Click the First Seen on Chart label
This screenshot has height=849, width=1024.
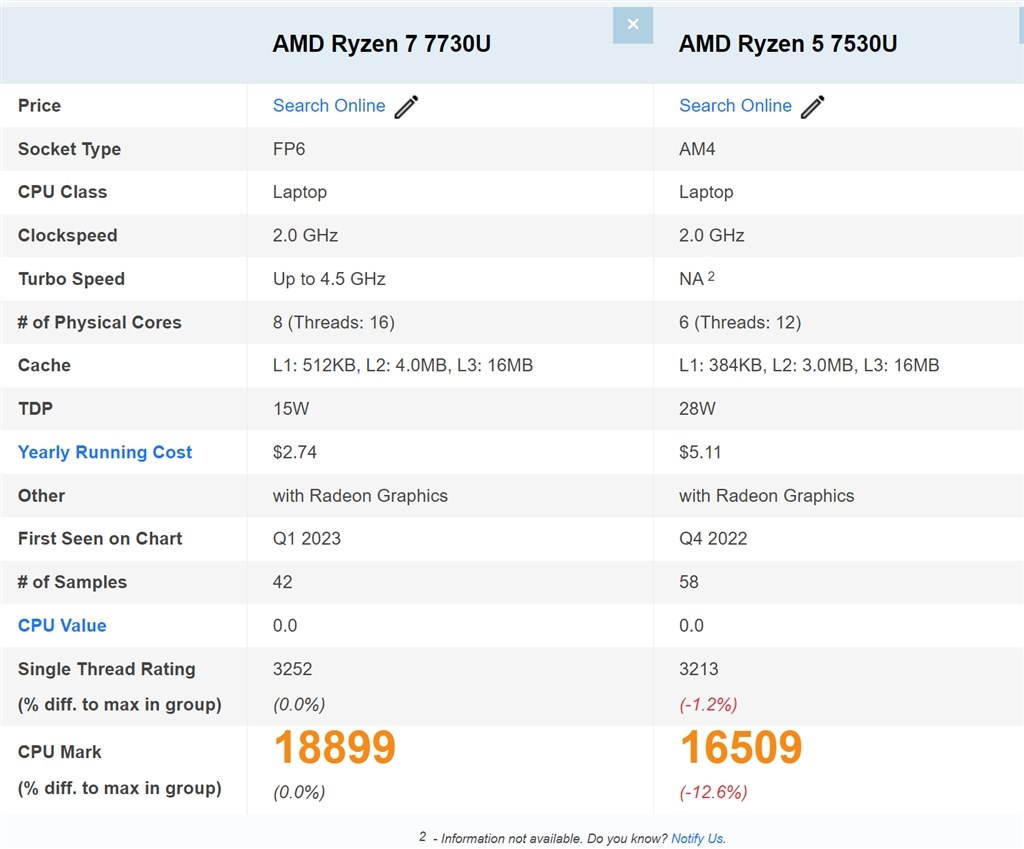pos(100,539)
